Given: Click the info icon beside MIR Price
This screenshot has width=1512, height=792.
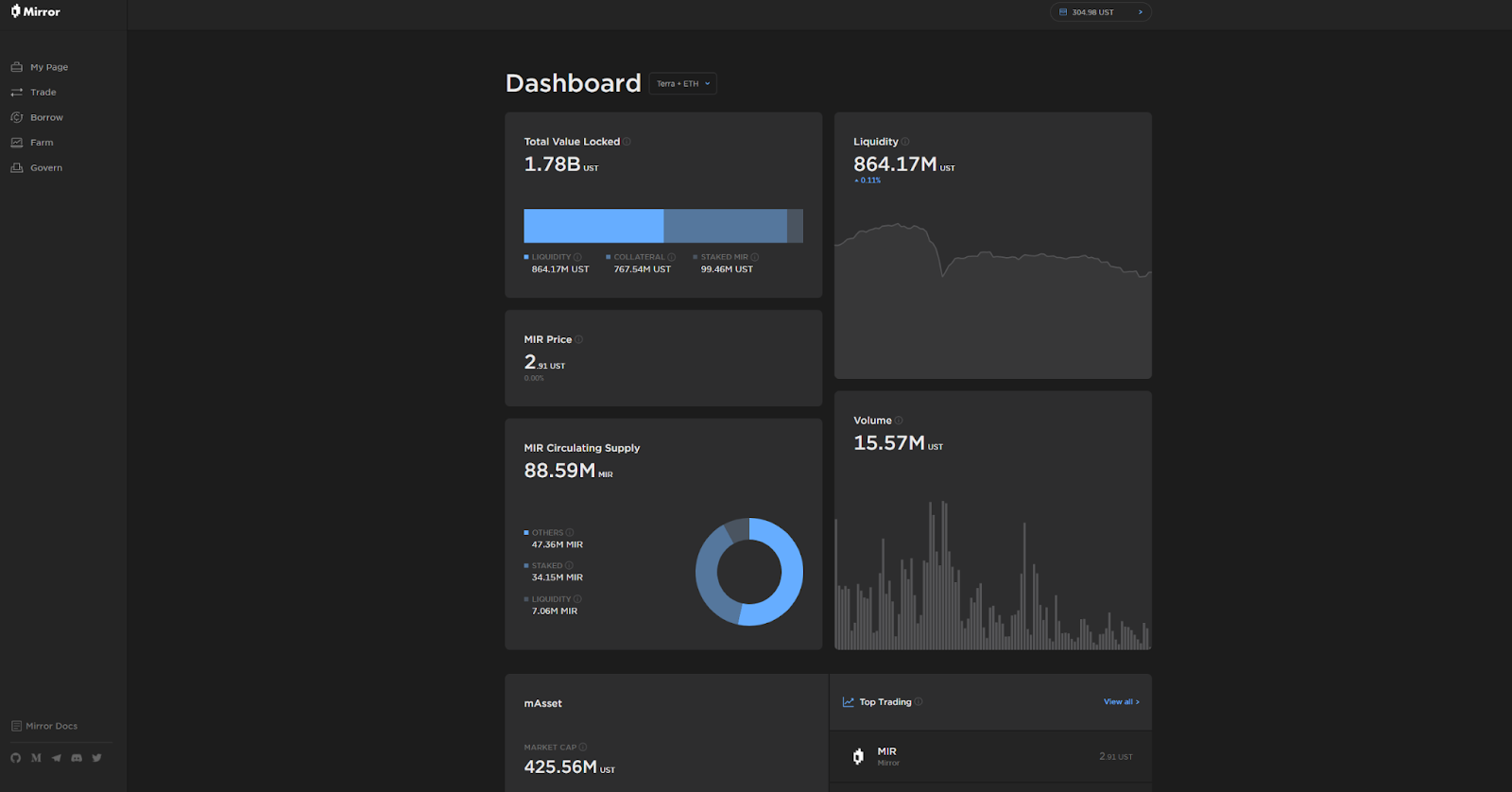Looking at the screenshot, I should [578, 339].
